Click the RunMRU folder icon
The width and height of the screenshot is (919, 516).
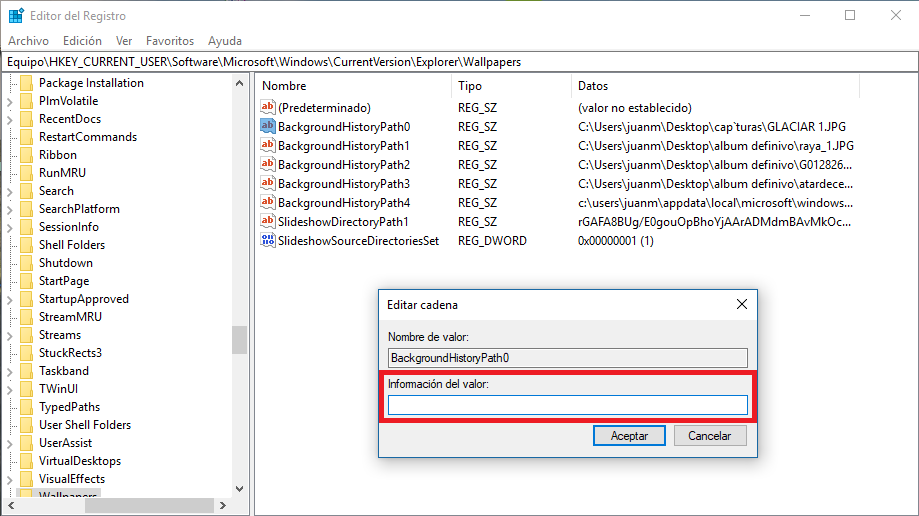click(x=26, y=172)
